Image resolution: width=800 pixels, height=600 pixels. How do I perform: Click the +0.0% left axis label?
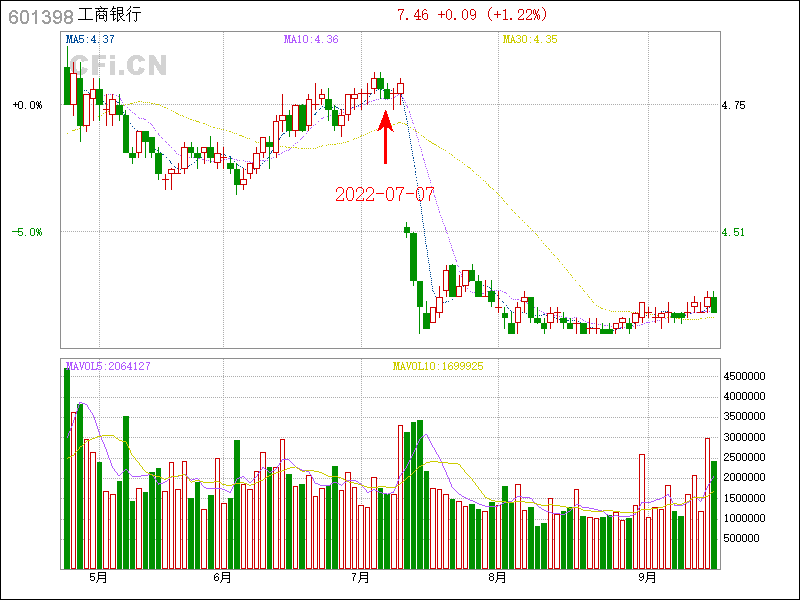(x=28, y=105)
